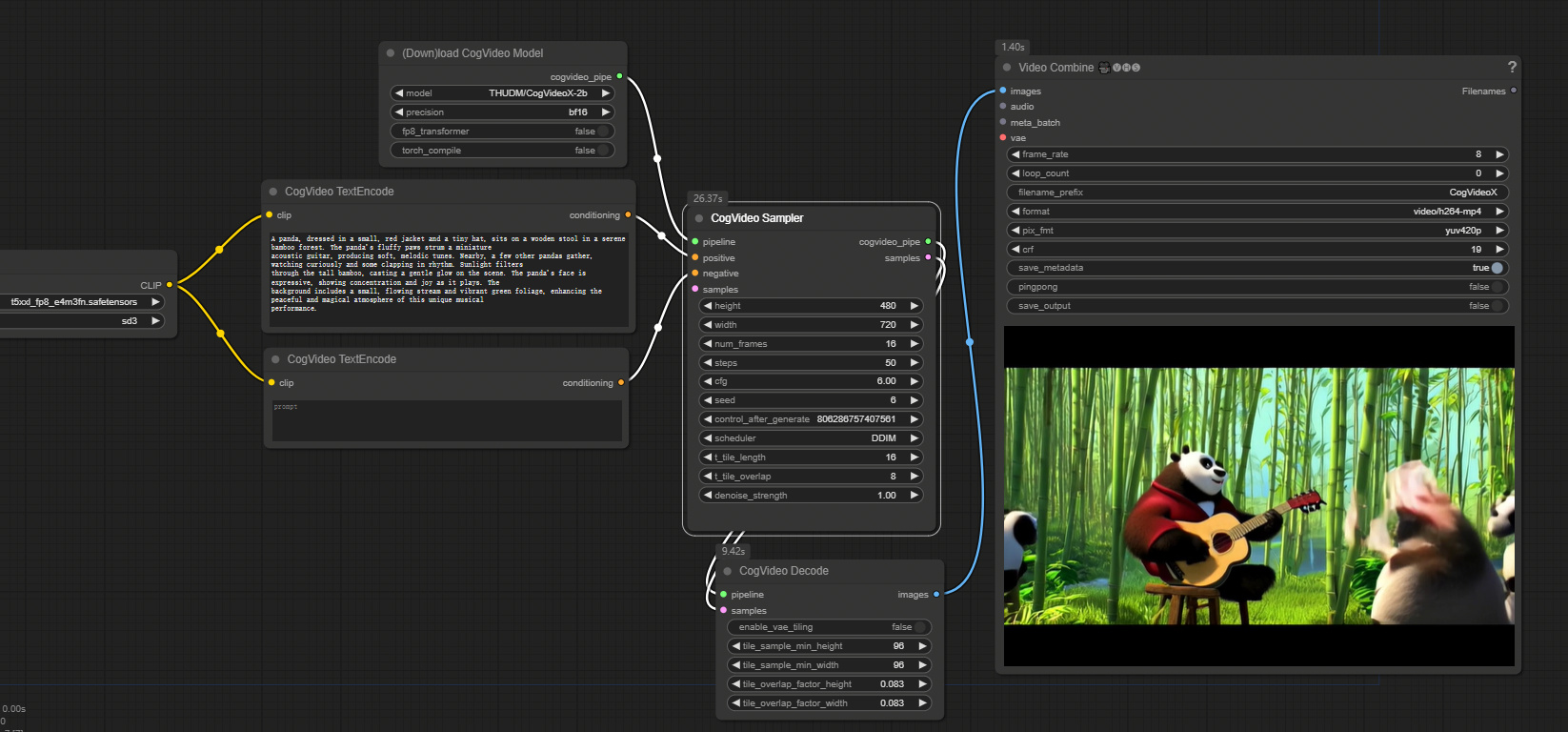Open the precision dropdown showing bf16
The height and width of the screenshot is (732, 1568).
[502, 112]
